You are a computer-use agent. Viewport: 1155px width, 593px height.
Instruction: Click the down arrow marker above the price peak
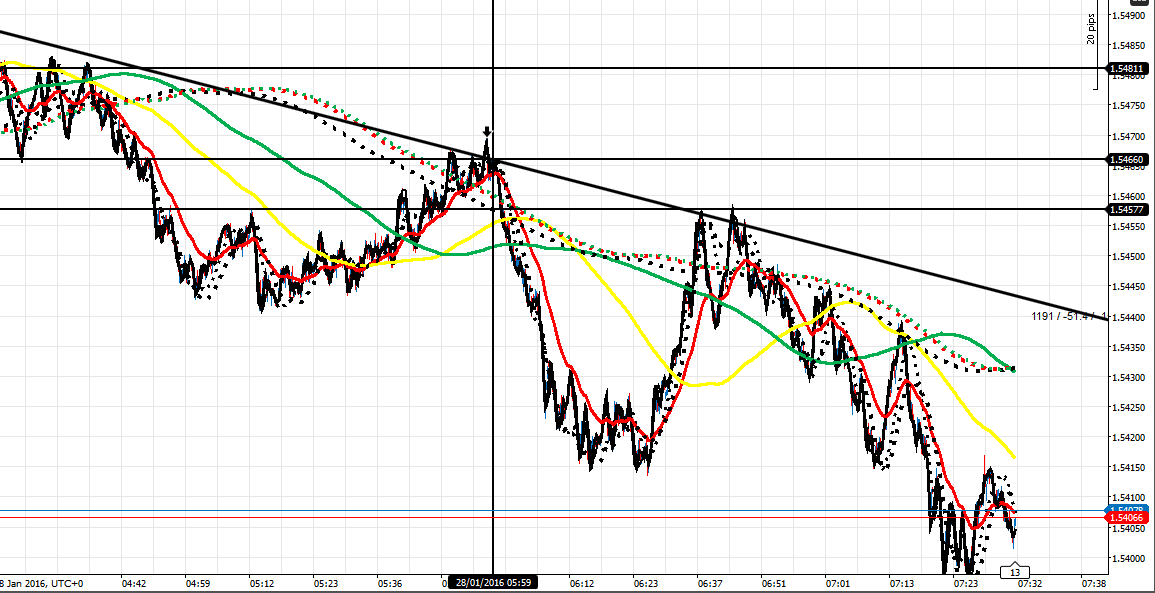487,131
